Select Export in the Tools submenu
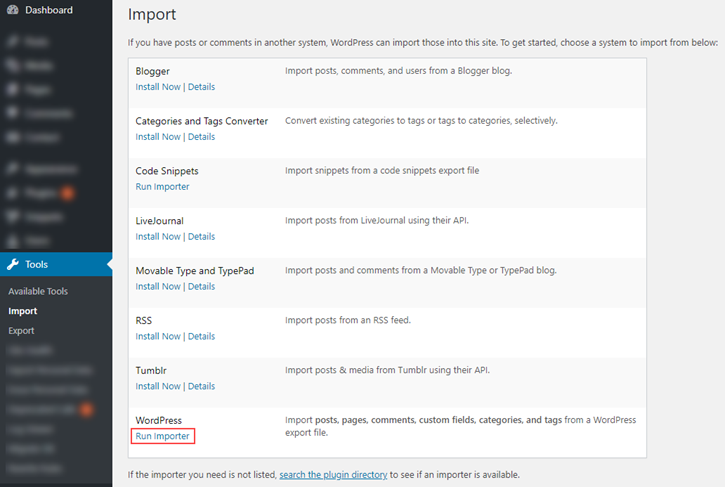This screenshot has height=487, width=725. pos(21,331)
